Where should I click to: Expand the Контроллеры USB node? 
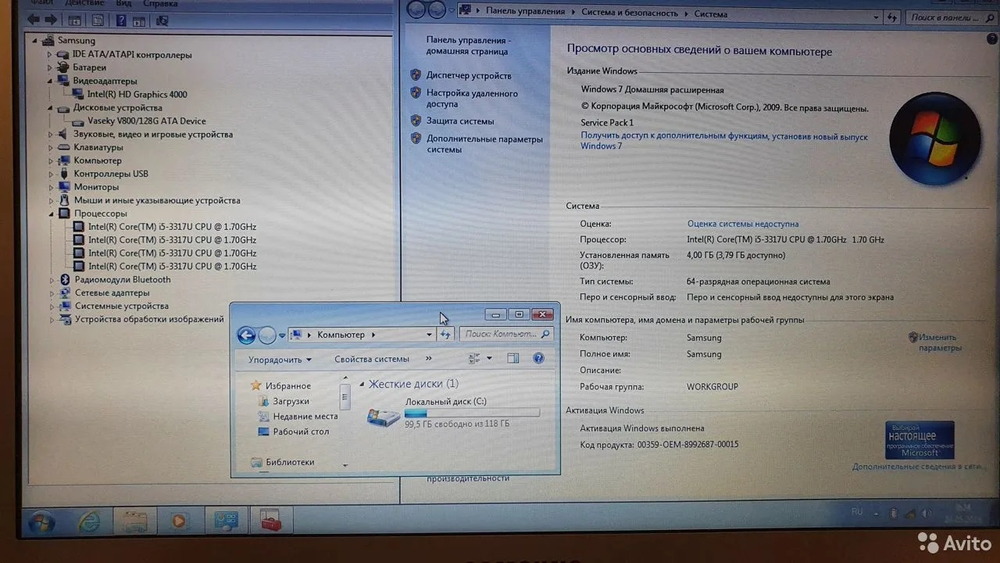point(50,173)
